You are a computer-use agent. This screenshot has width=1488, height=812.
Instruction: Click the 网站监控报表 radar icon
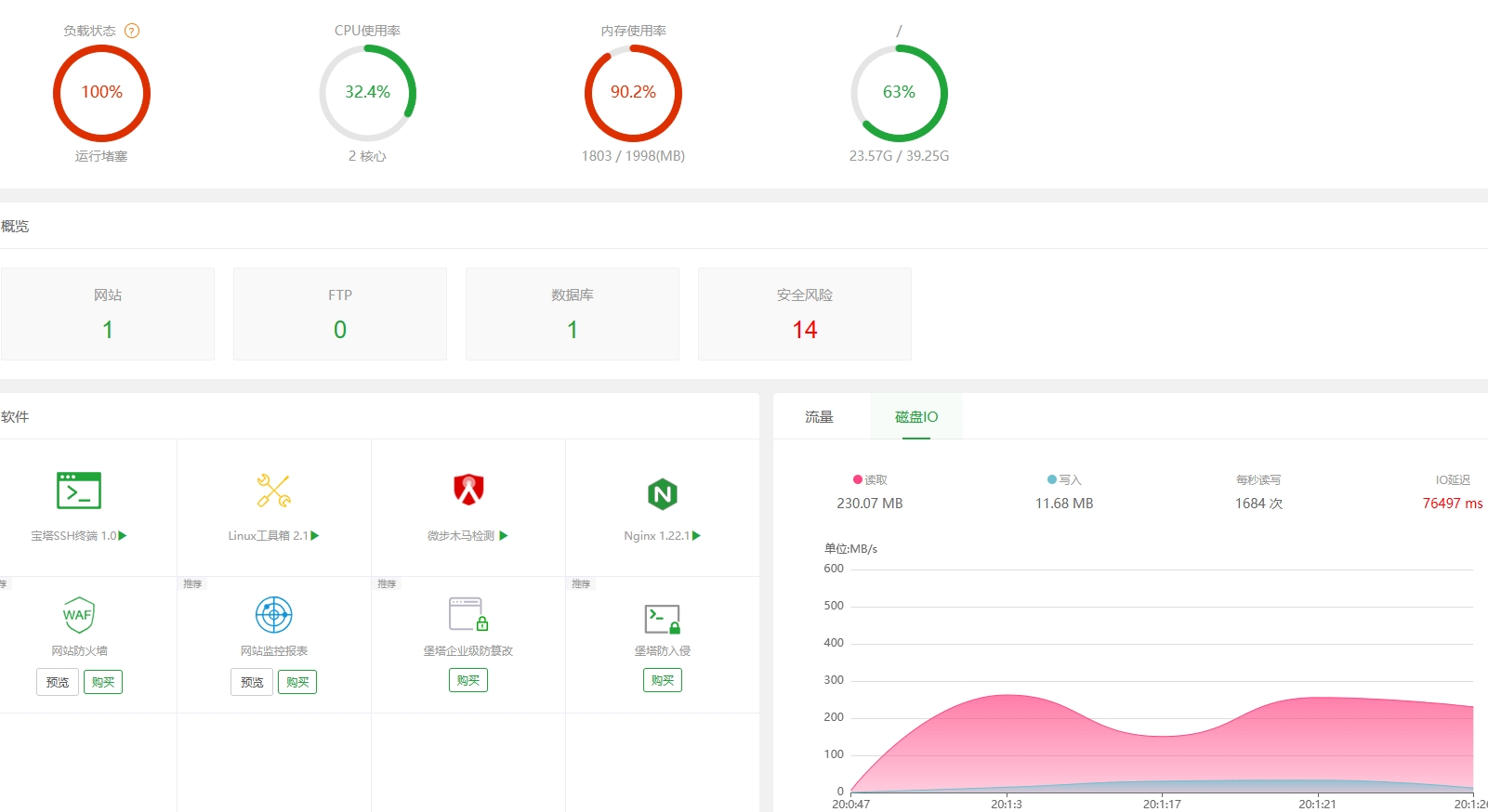pyautogui.click(x=273, y=614)
